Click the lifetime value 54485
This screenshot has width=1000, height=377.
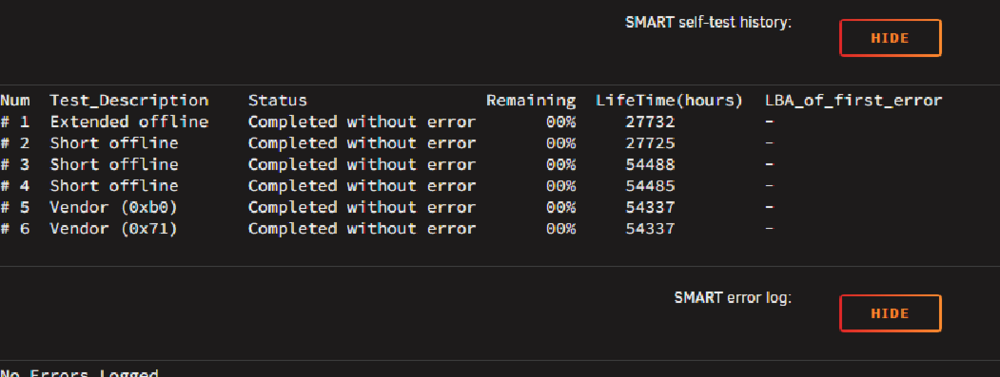[x=650, y=186]
